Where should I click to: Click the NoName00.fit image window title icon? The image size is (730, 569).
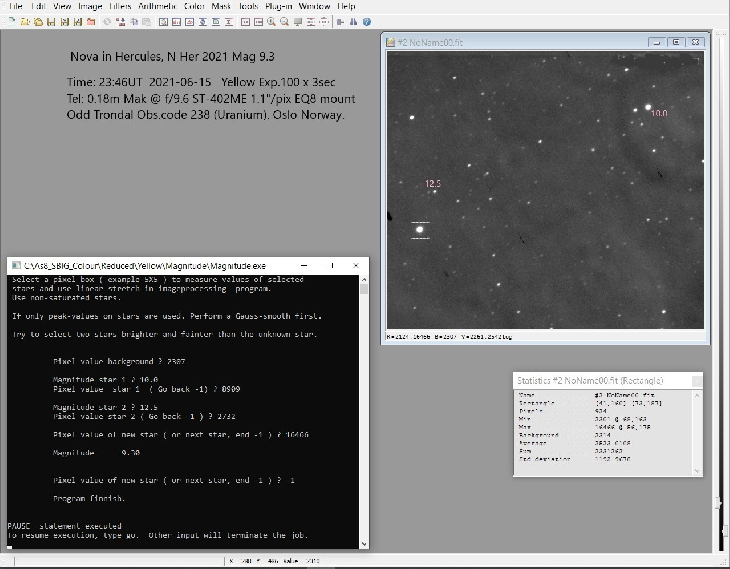[390, 42]
